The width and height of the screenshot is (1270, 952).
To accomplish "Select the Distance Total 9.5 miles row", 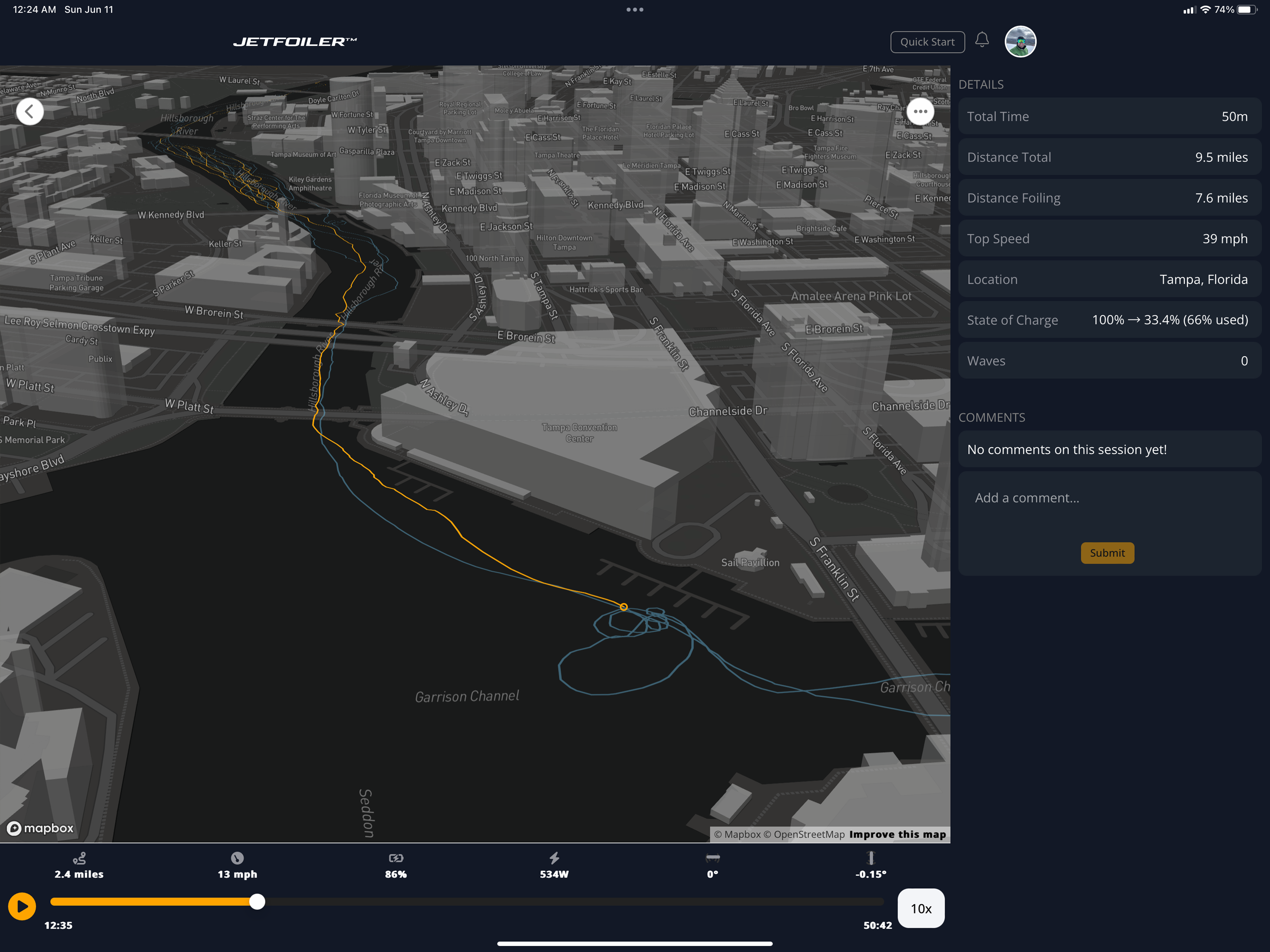I will tap(1109, 157).
